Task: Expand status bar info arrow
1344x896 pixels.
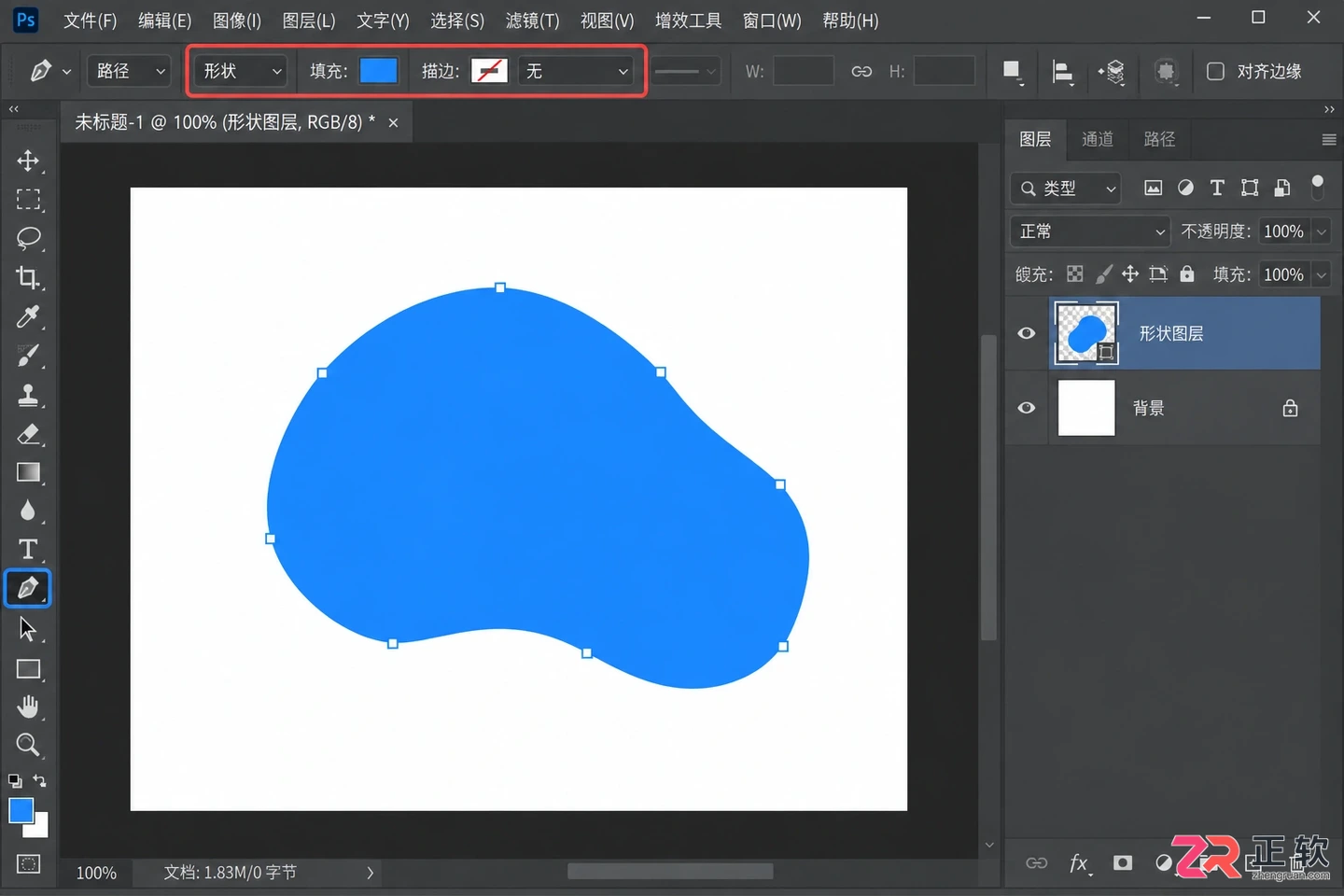Action: pos(371,873)
